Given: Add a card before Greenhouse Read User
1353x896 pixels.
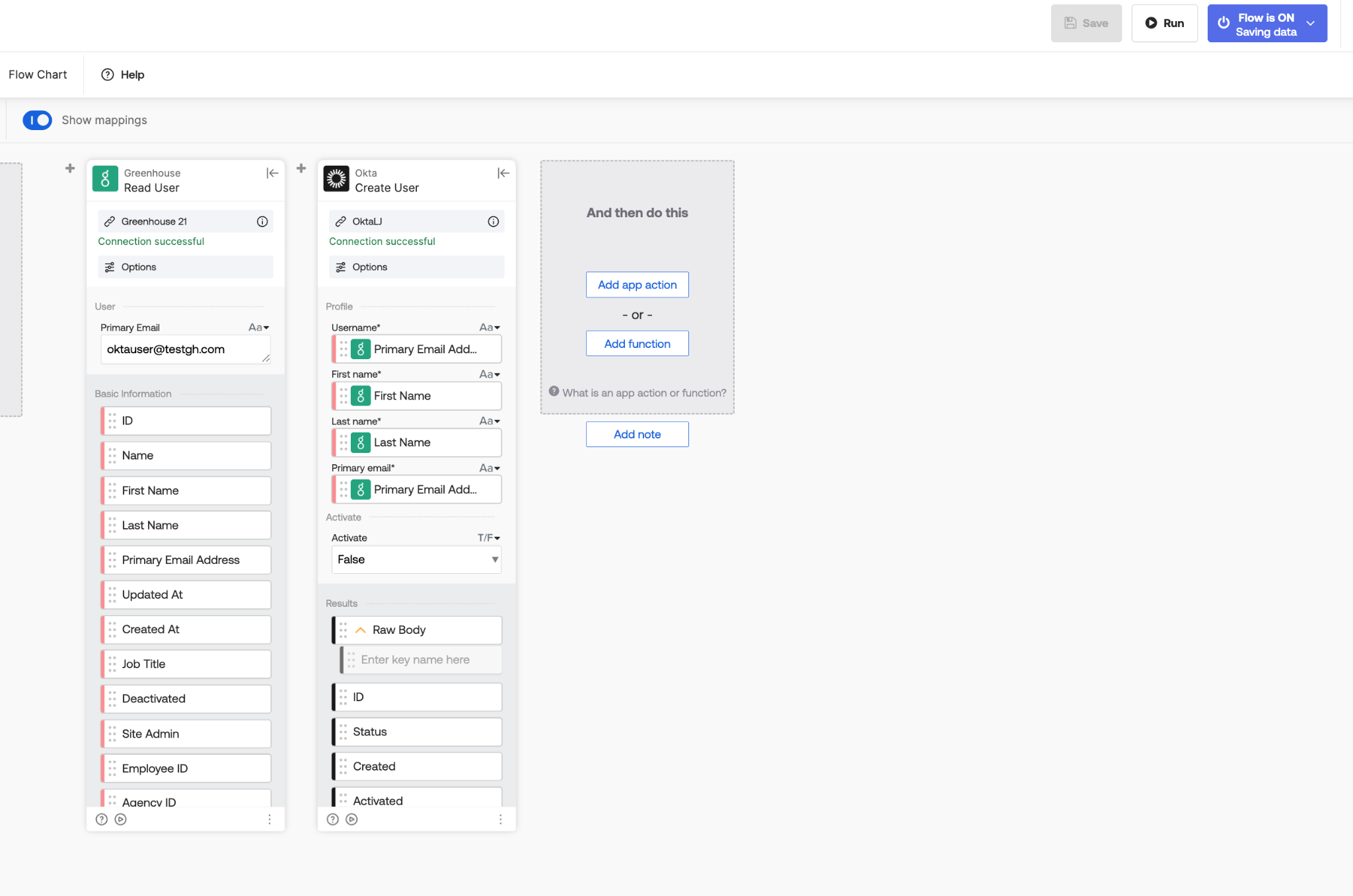Looking at the screenshot, I should tap(70, 168).
